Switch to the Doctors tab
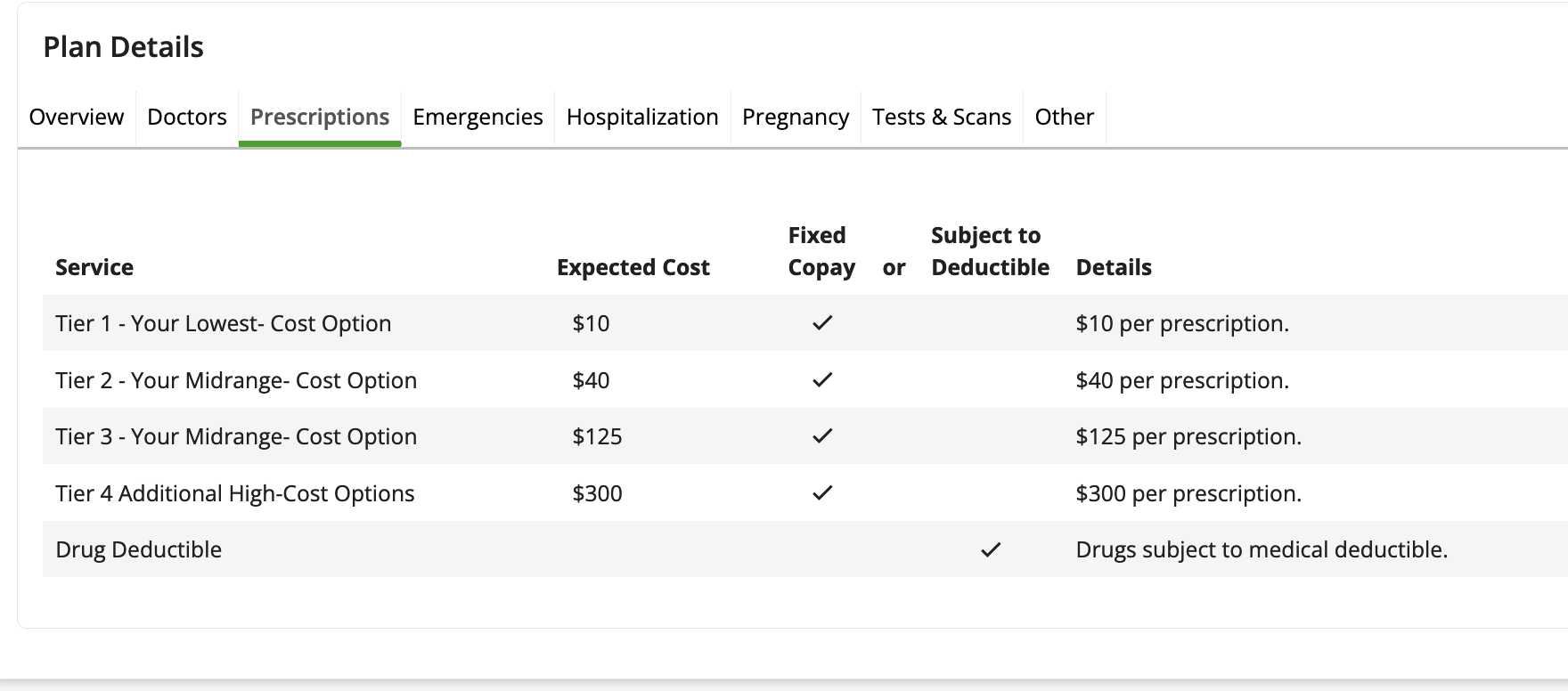 coord(187,118)
